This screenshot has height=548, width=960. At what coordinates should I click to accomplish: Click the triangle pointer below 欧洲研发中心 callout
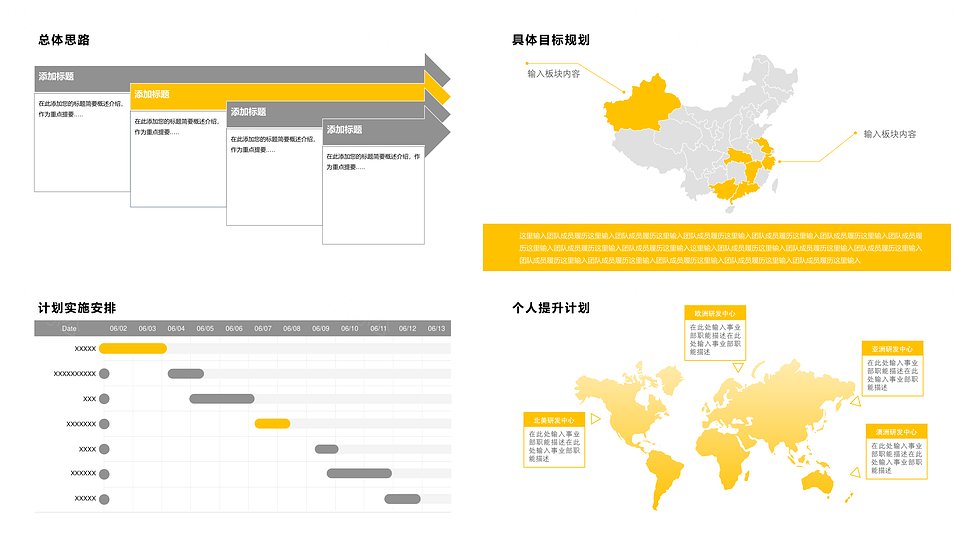coord(738,367)
